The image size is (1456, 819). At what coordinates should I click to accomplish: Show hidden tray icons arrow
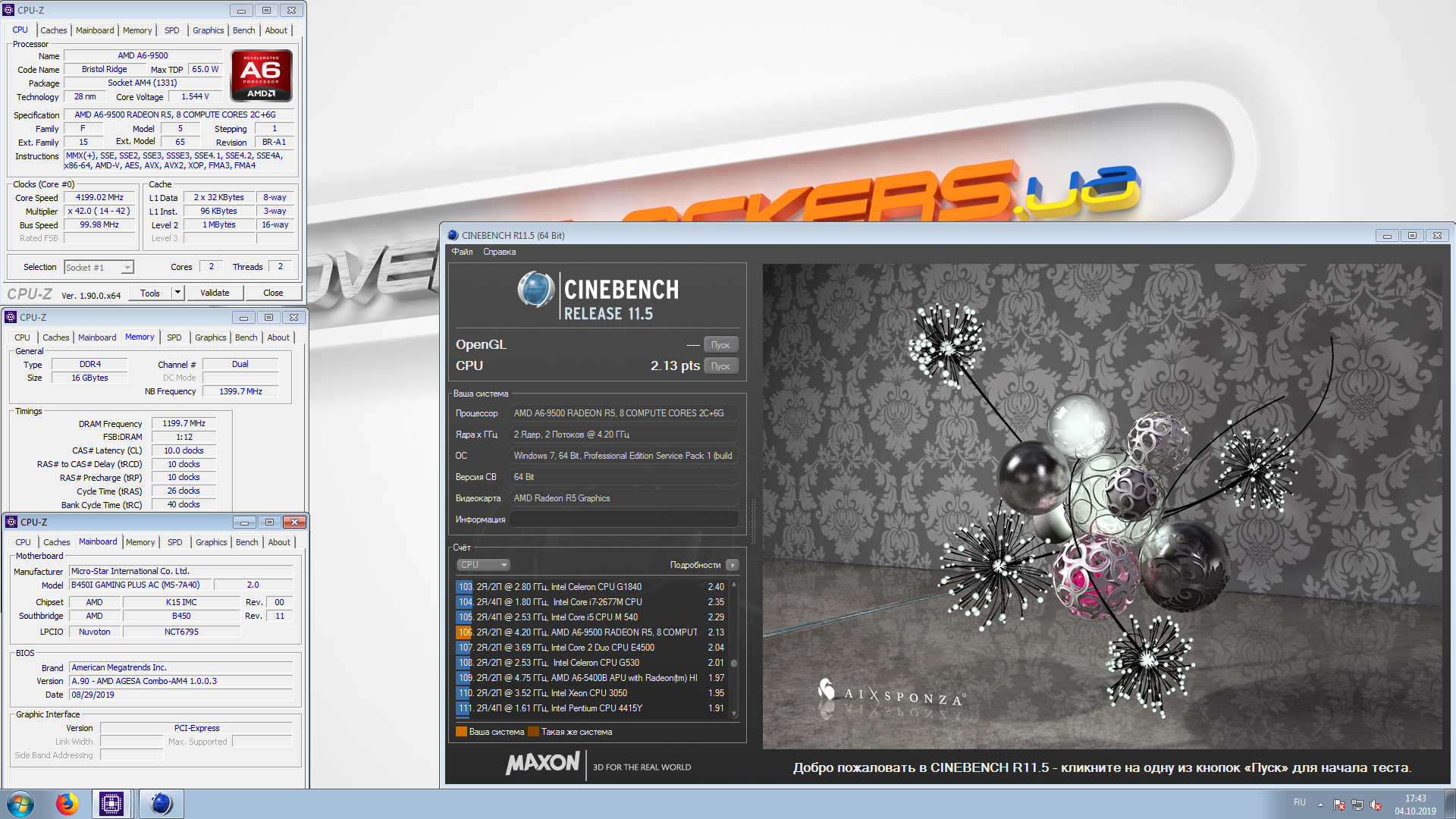tap(1320, 805)
